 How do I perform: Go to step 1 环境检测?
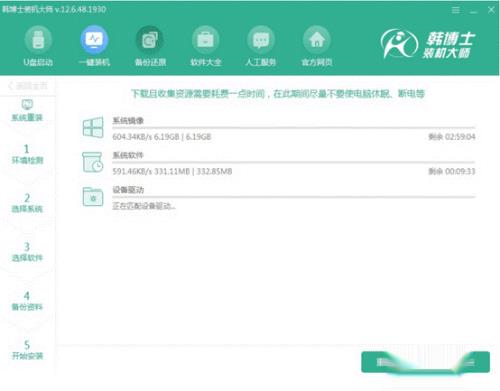(x=27, y=154)
